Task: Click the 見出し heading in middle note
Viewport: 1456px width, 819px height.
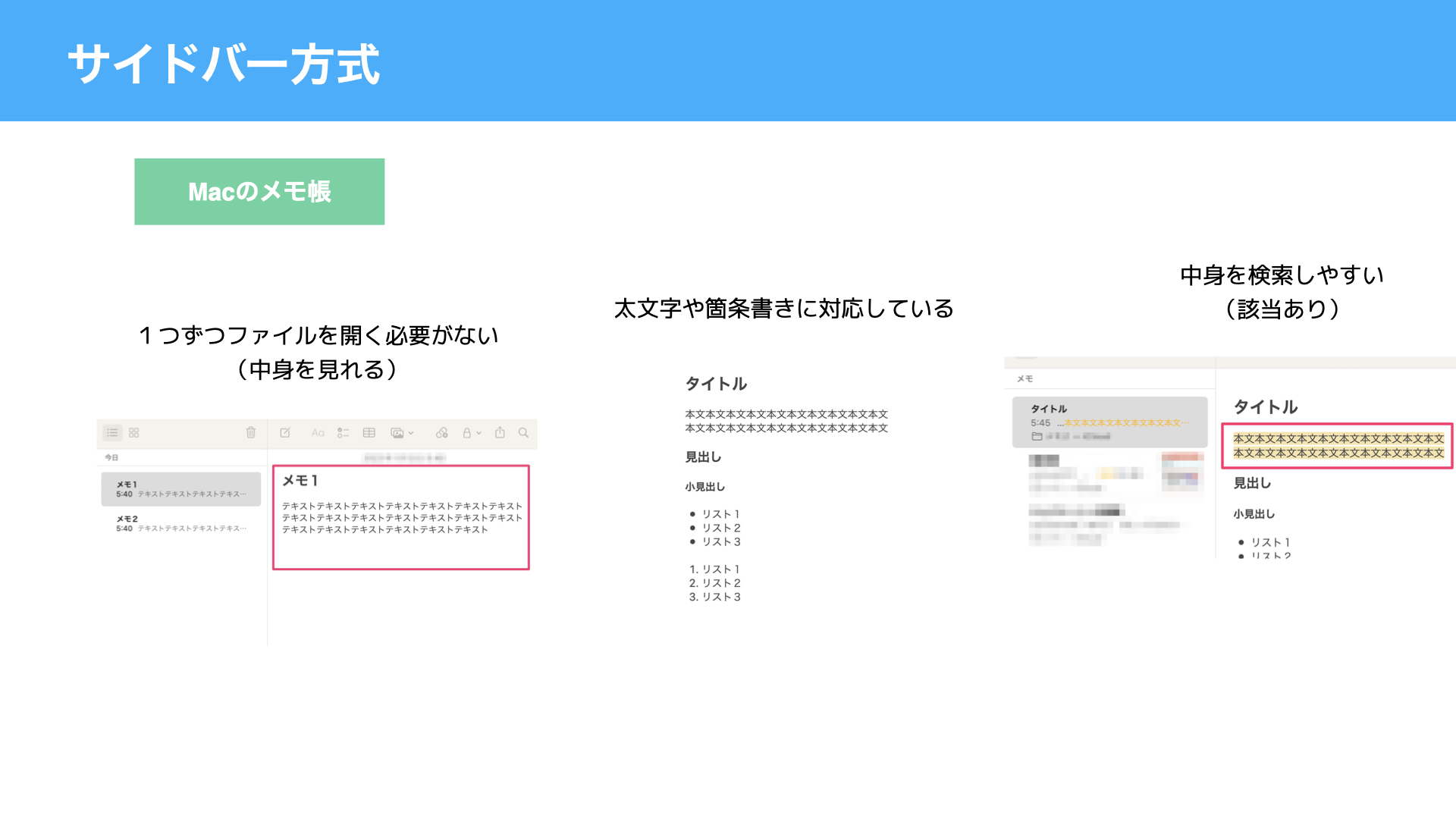Action: [x=703, y=457]
